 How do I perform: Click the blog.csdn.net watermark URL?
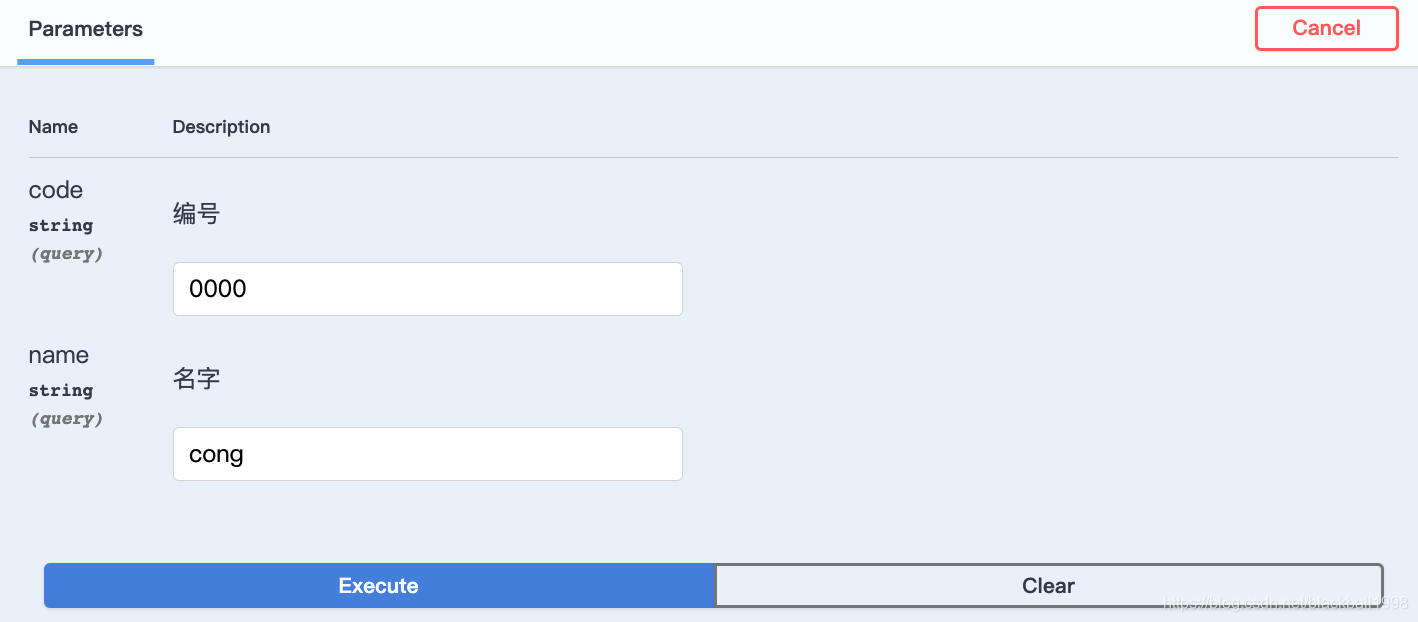(1285, 602)
